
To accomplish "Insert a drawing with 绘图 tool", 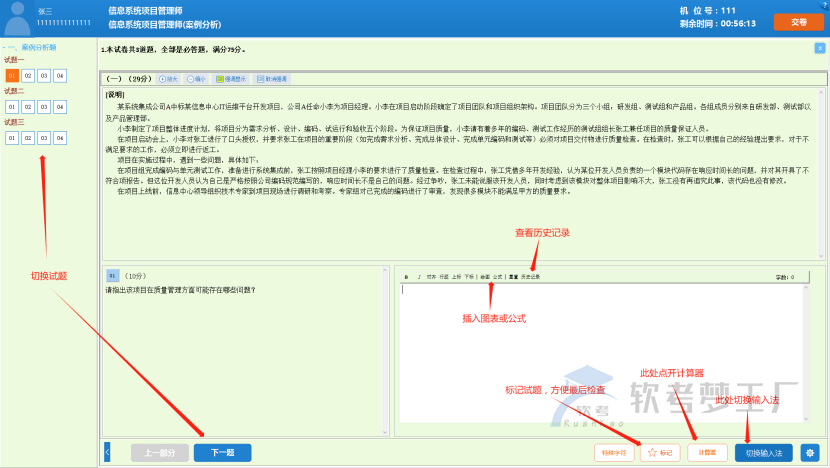I will tap(485, 277).
